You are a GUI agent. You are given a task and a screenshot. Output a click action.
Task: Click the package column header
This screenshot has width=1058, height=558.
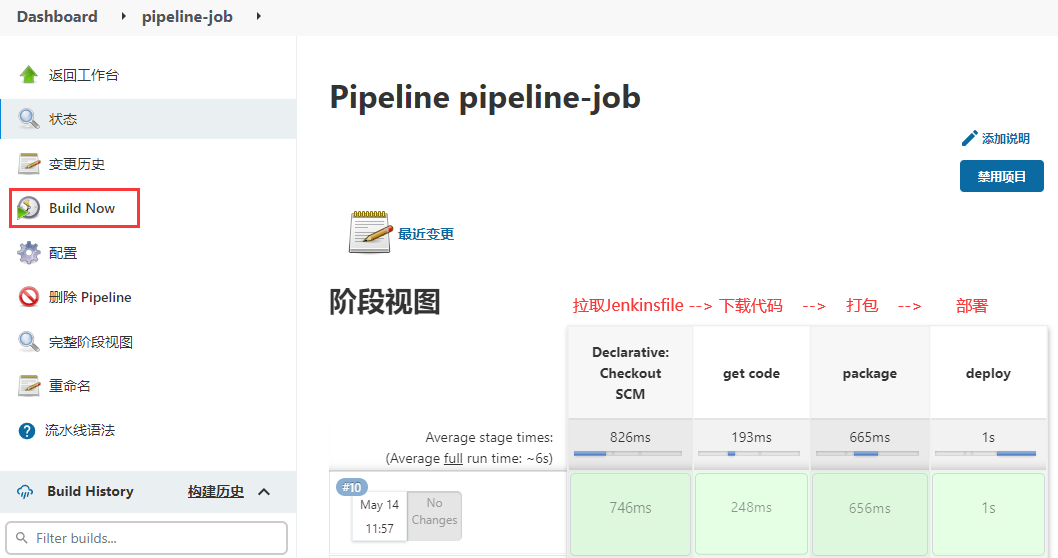pyautogui.click(x=870, y=373)
